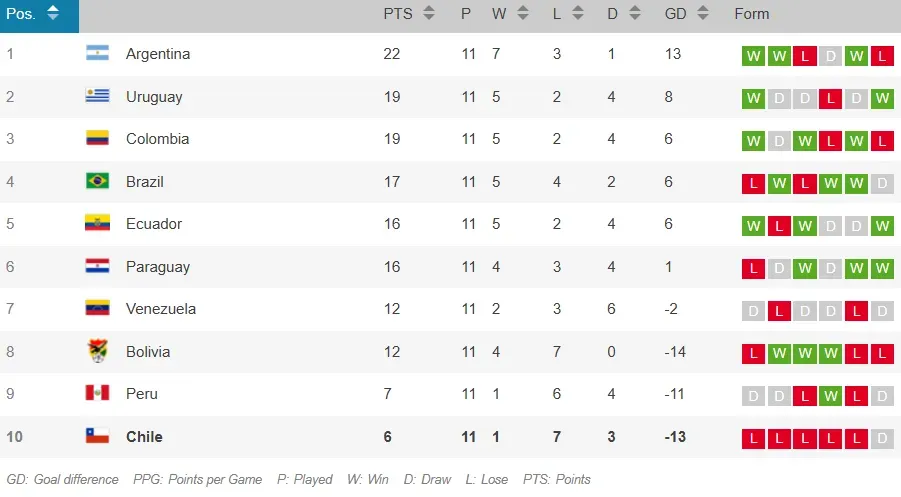Click the Brazil flag icon
Viewport: 901px width, 497px height.
click(97, 182)
